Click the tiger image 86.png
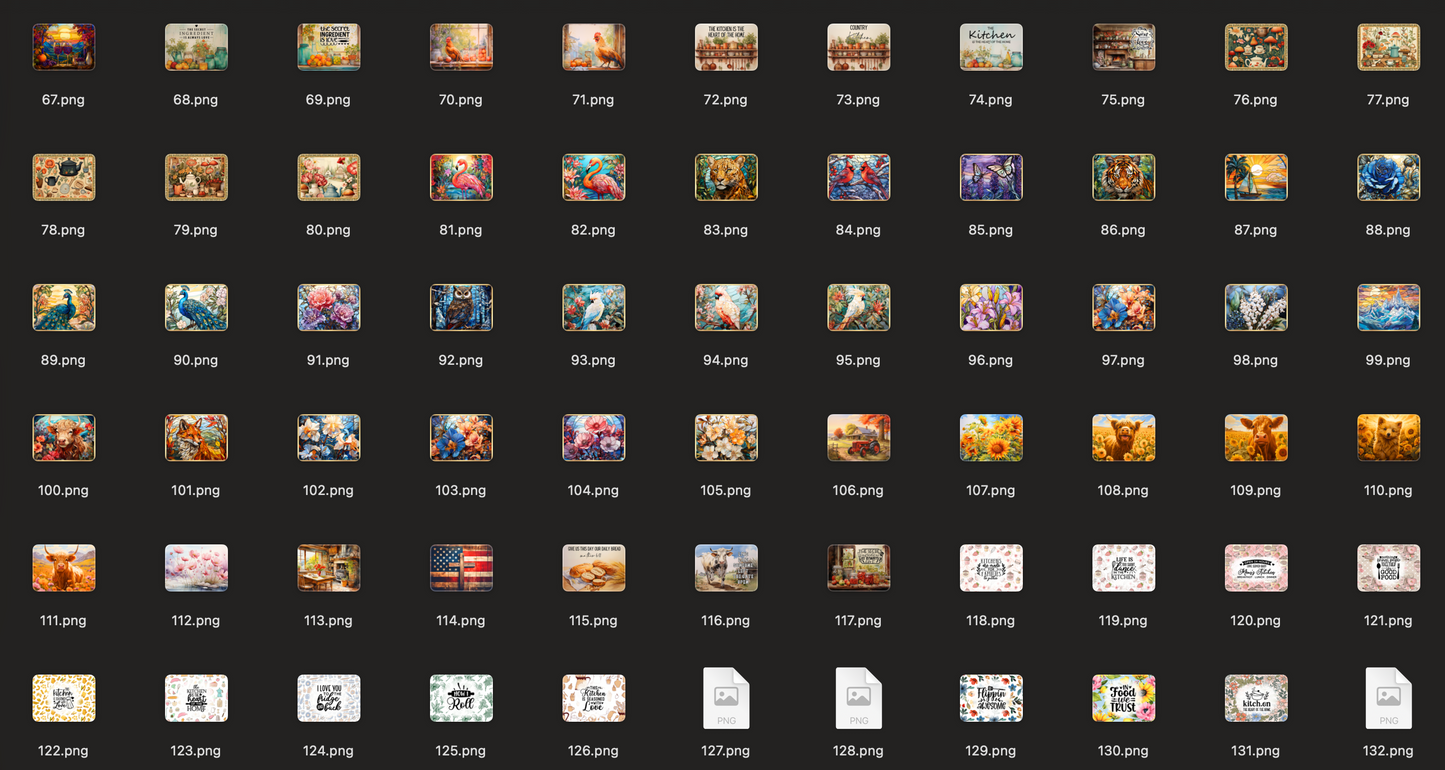1445x770 pixels. pyautogui.click(x=1123, y=177)
